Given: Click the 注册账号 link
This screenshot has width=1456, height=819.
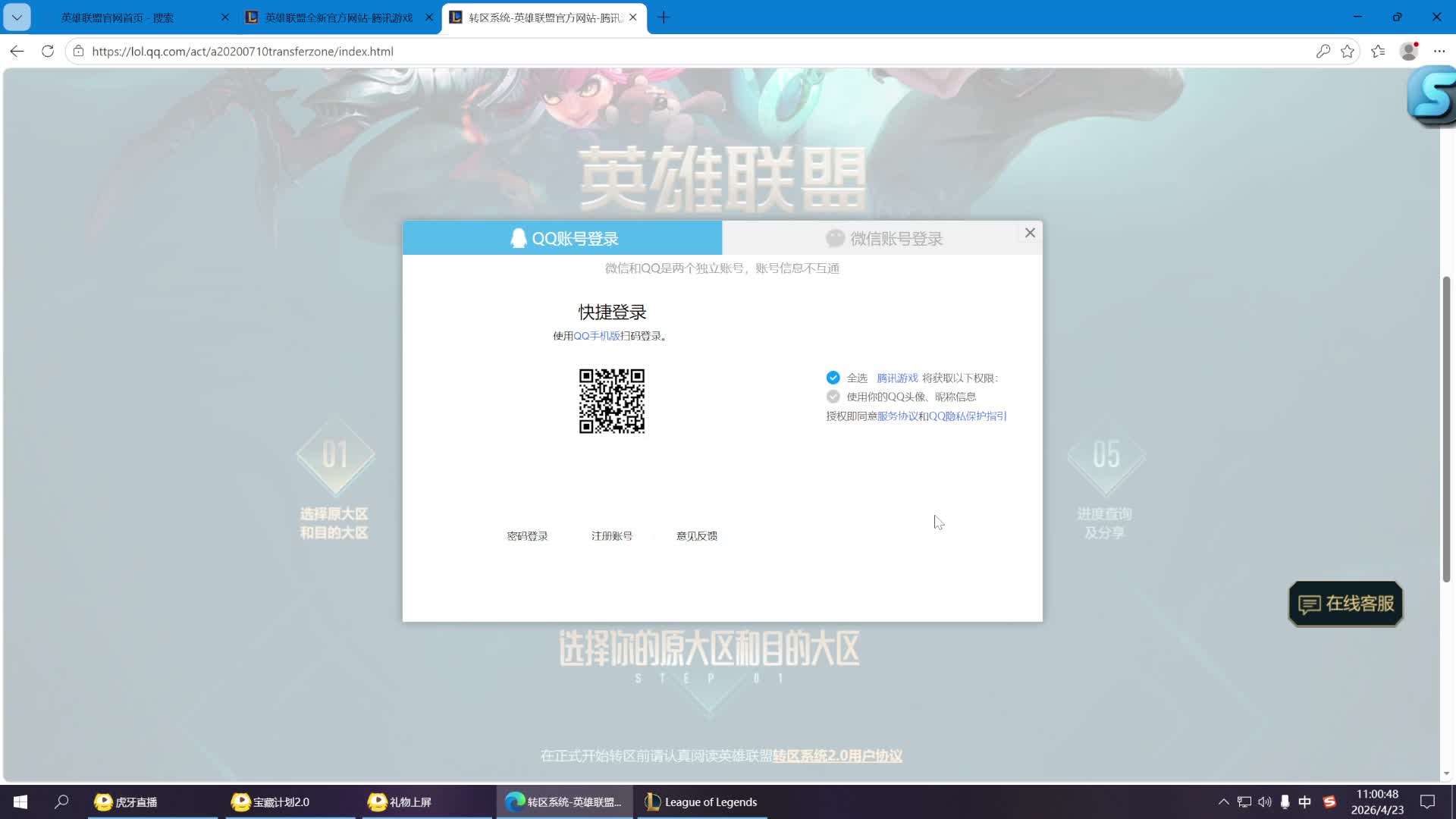Looking at the screenshot, I should [612, 536].
